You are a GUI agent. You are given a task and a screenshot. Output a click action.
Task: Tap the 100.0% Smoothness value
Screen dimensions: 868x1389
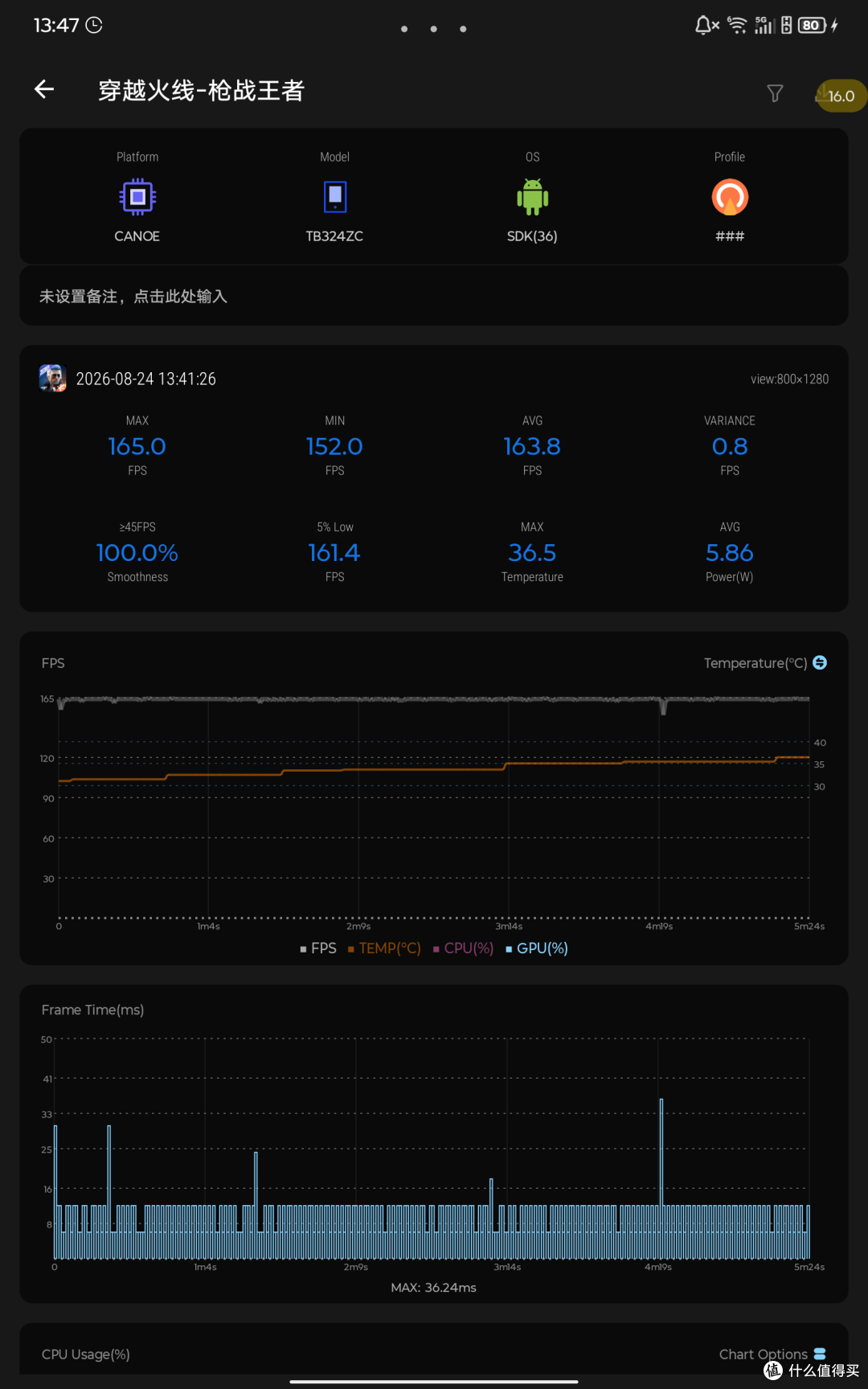point(137,552)
